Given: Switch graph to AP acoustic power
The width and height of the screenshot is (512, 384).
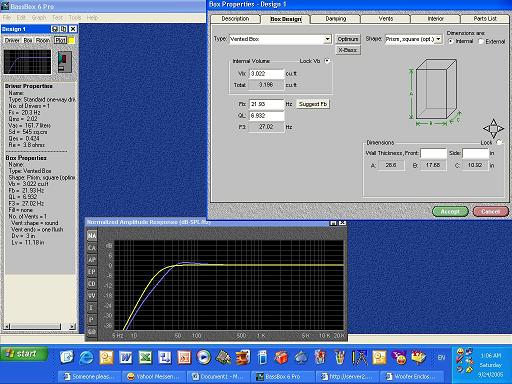Looking at the screenshot, I should [x=92, y=260].
